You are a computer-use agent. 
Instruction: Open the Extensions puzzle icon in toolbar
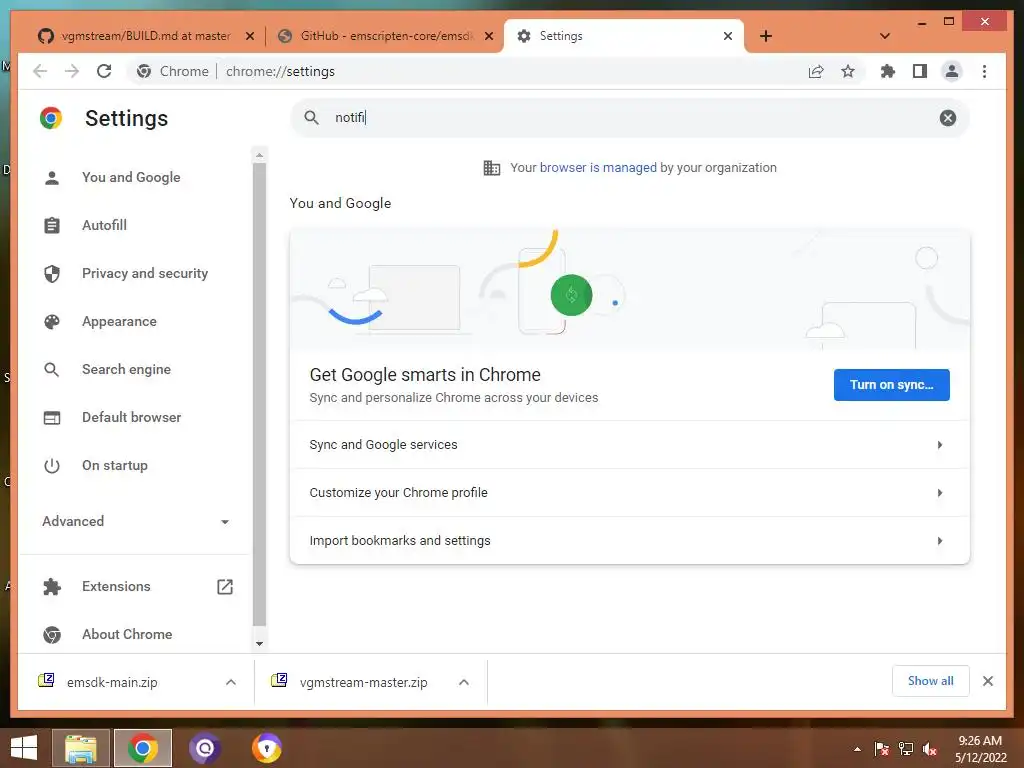[x=888, y=71]
